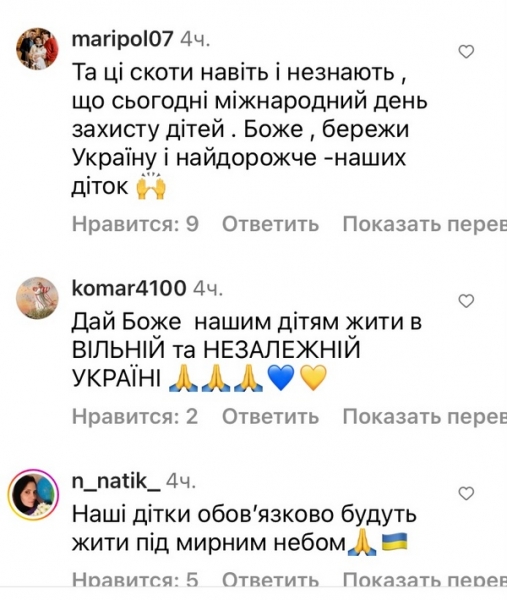Open komar4100 profile picture
Image resolution: width=507 pixels, height=600 pixels.
37,298
